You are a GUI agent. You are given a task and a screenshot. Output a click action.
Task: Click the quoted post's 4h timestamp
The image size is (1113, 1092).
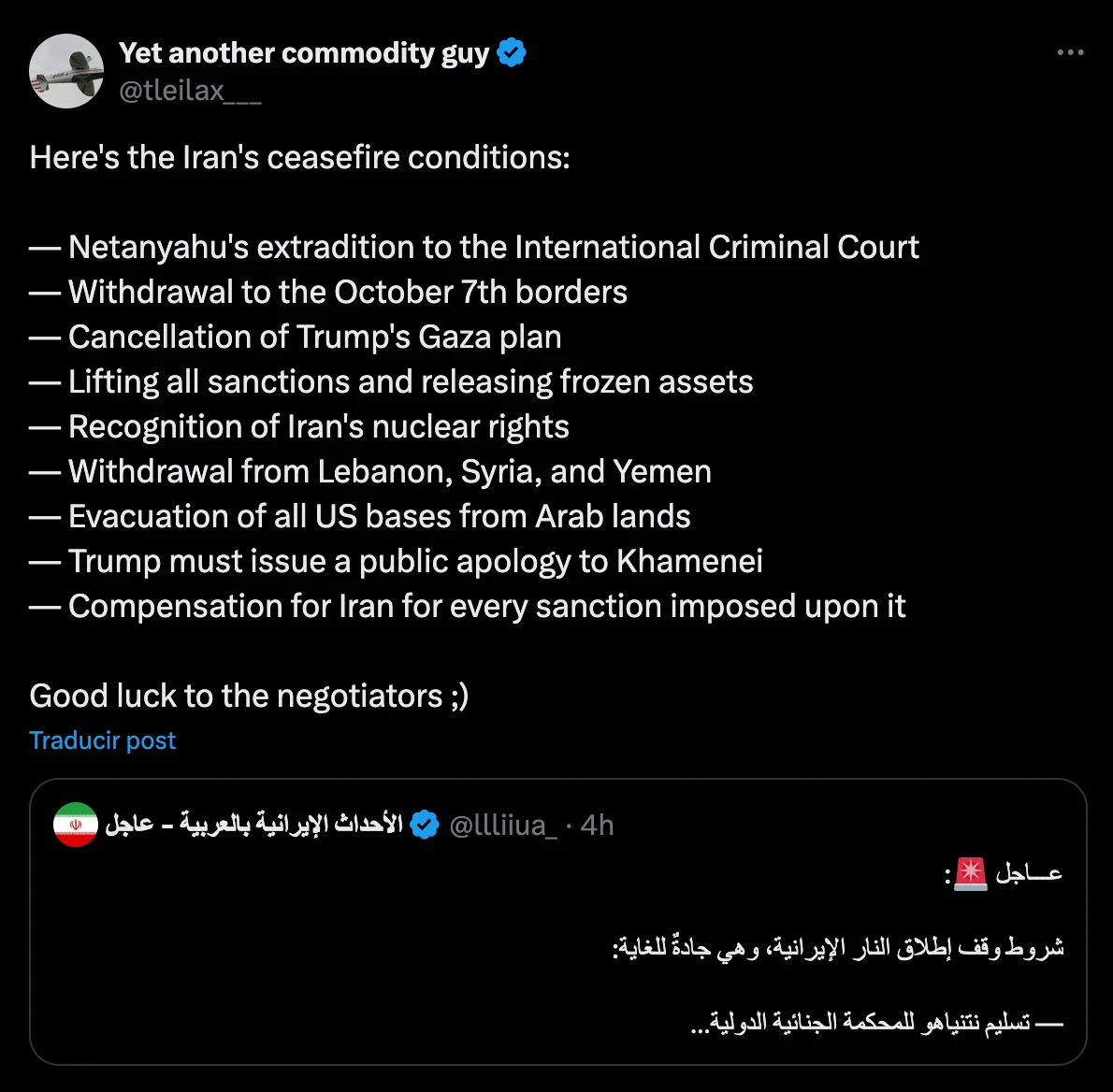[x=597, y=825]
